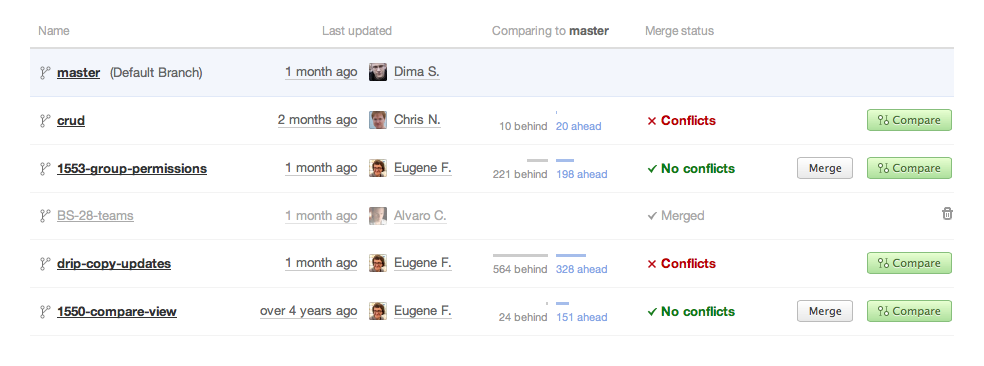Open the BS-28-teams branch link
The width and height of the screenshot is (984, 366).
point(95,216)
